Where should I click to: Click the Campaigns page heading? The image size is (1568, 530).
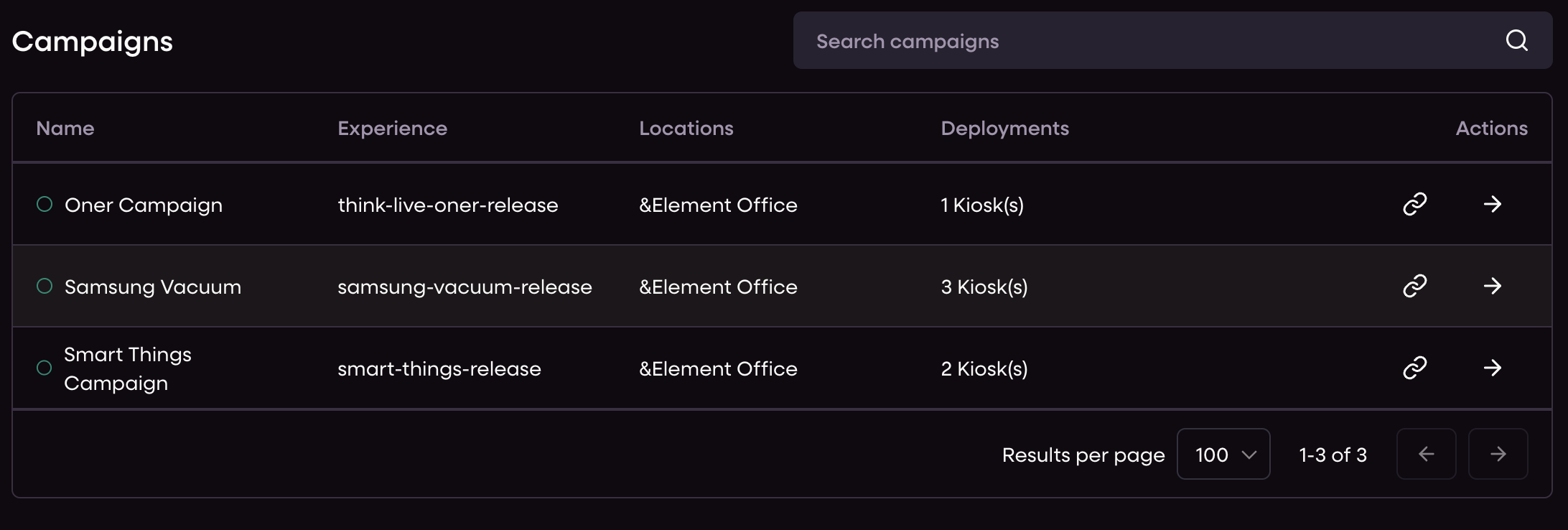click(93, 42)
